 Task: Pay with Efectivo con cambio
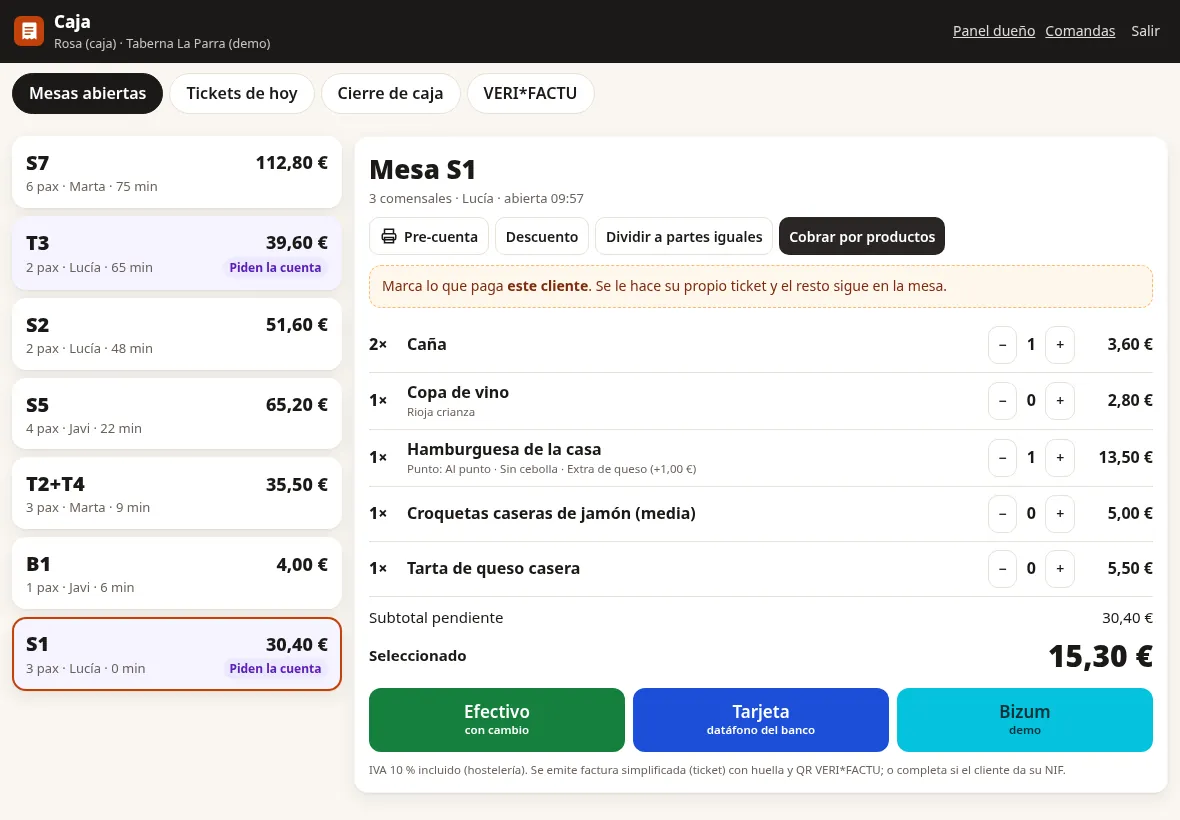click(497, 720)
